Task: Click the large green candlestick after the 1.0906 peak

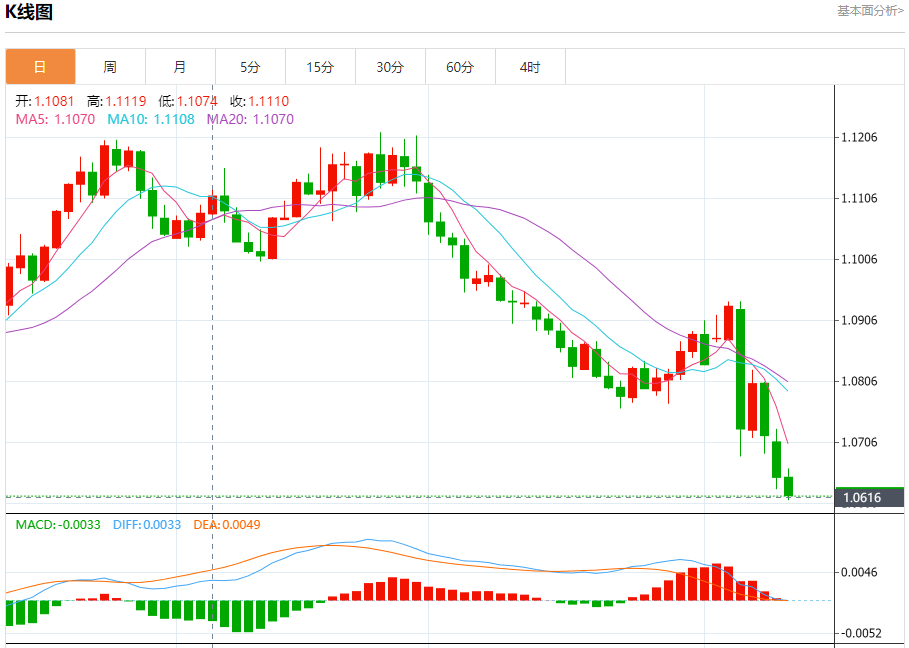Action: pos(740,369)
